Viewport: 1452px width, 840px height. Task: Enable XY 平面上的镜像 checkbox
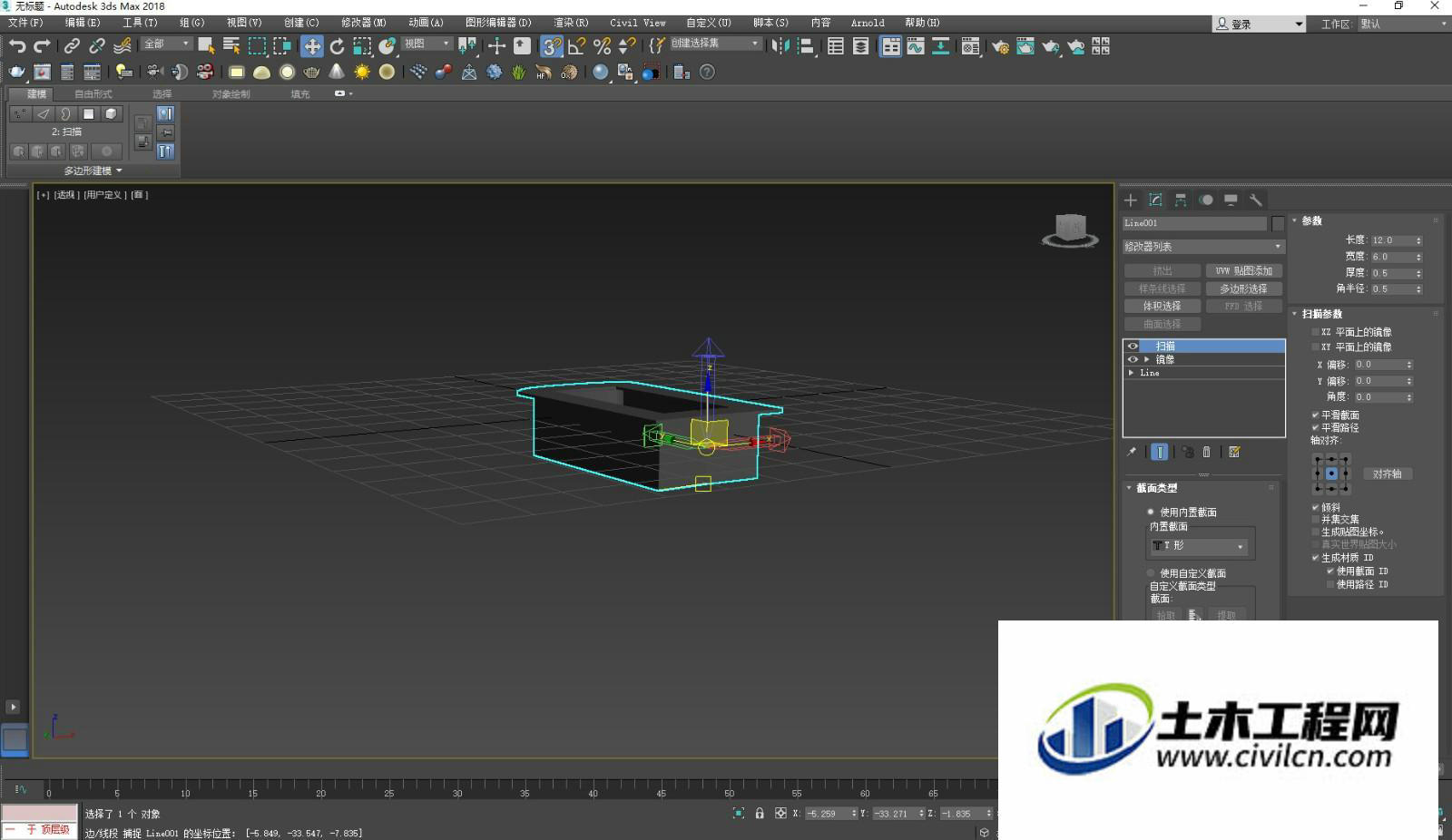point(1315,347)
